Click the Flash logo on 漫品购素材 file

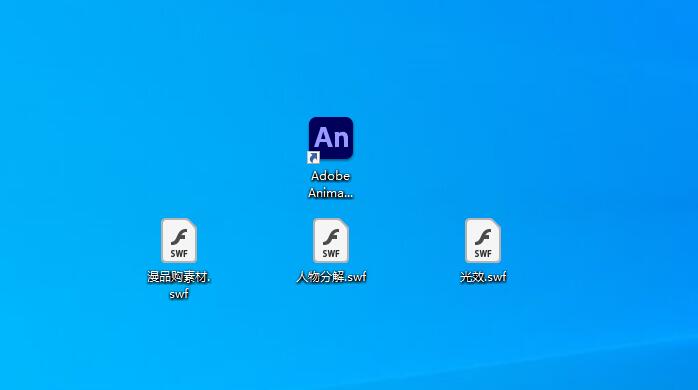179,236
